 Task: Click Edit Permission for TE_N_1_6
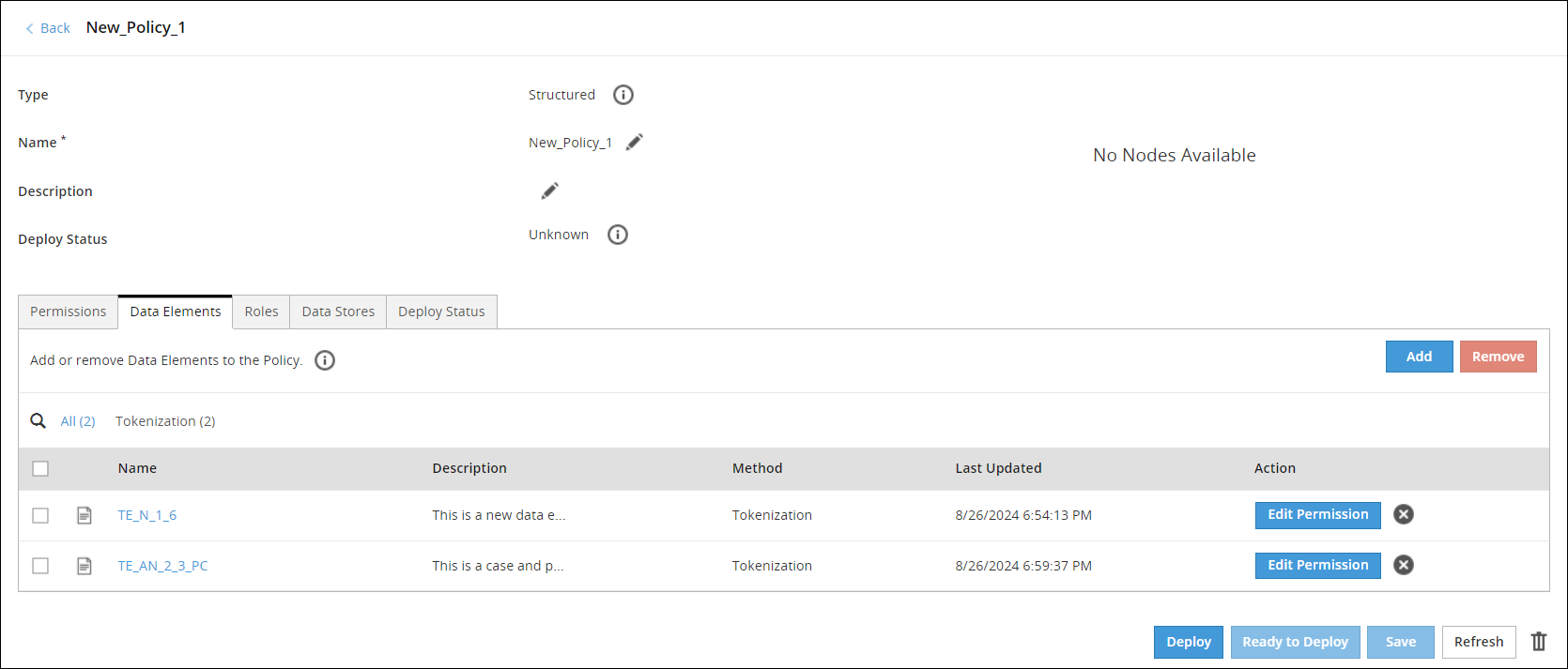tap(1318, 514)
